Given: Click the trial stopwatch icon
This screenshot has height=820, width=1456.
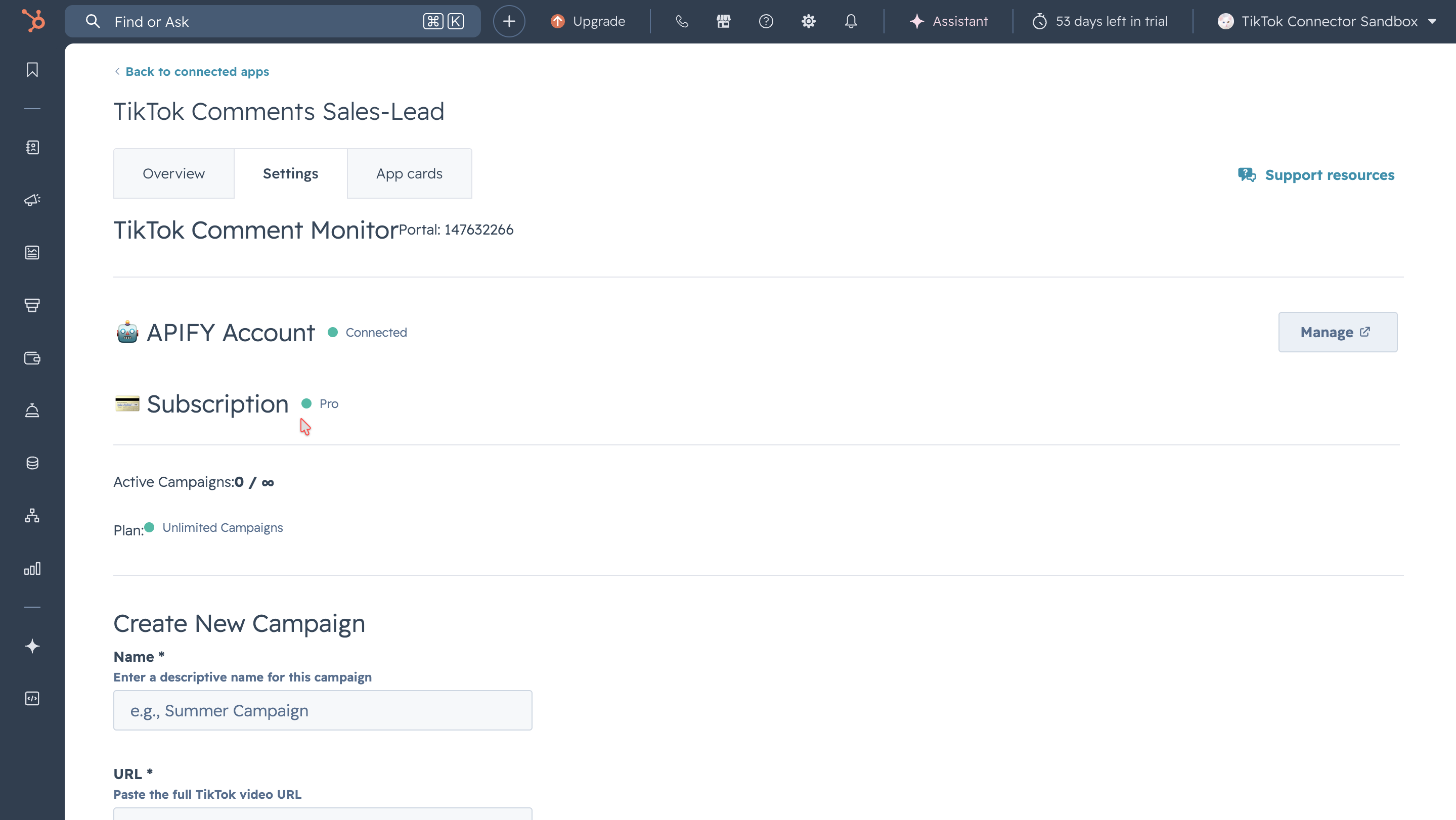Looking at the screenshot, I should (x=1039, y=21).
